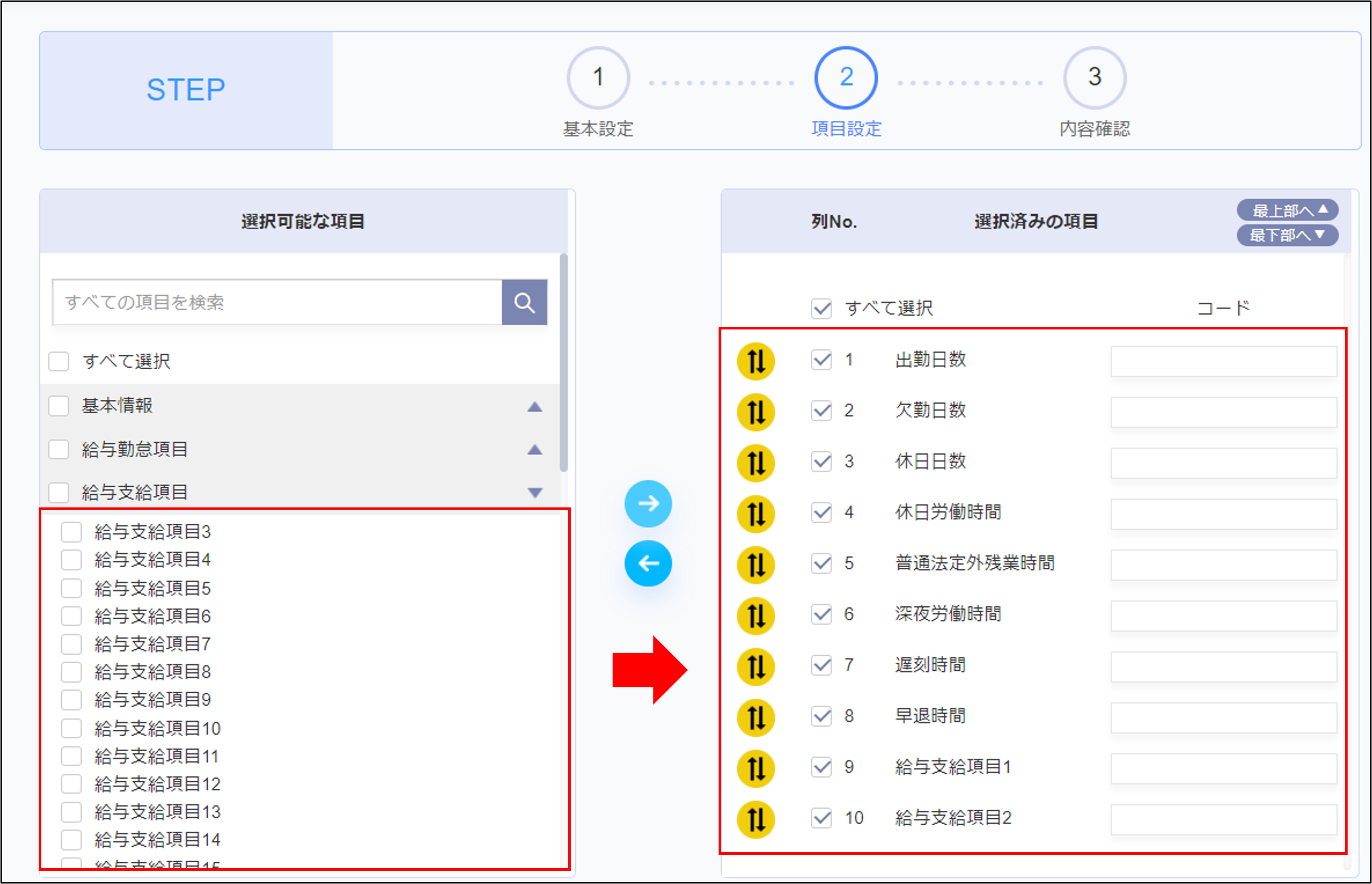Click the left panel vertical scrollbar

click(563, 362)
